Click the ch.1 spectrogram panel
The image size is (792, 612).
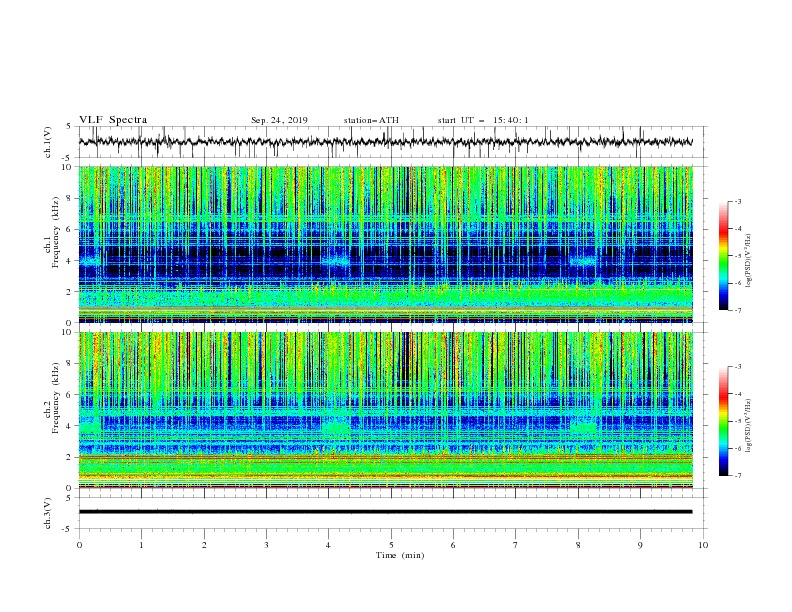386,244
